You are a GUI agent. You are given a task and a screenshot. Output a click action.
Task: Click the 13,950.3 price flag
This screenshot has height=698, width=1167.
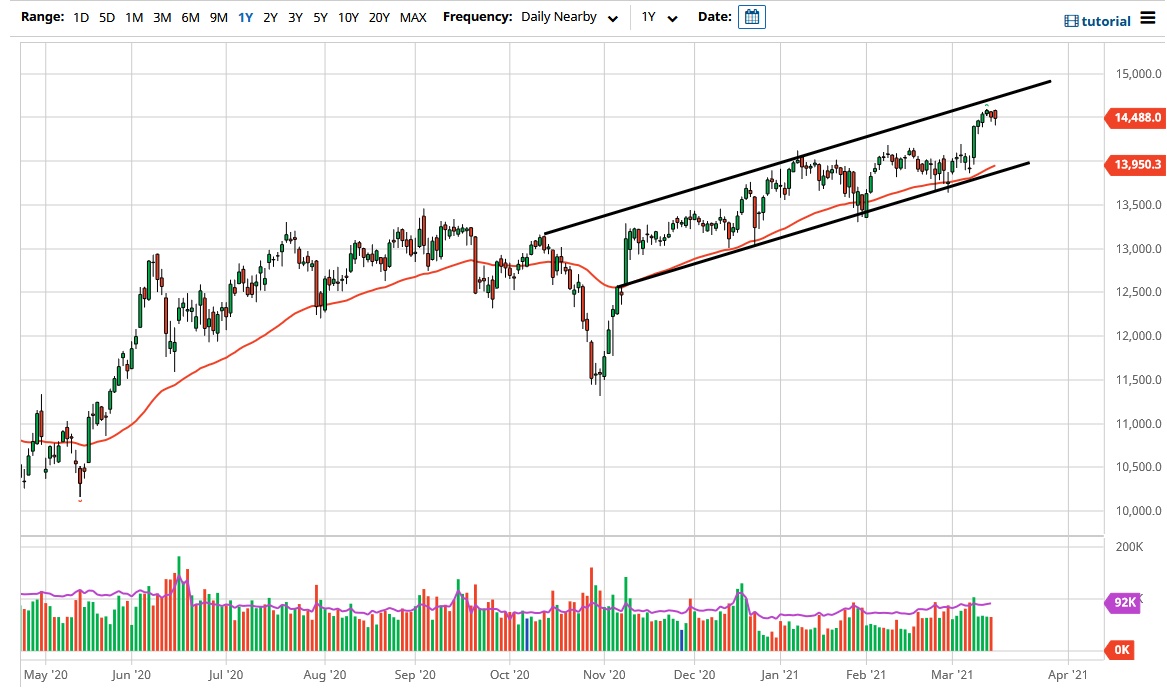(1134, 164)
